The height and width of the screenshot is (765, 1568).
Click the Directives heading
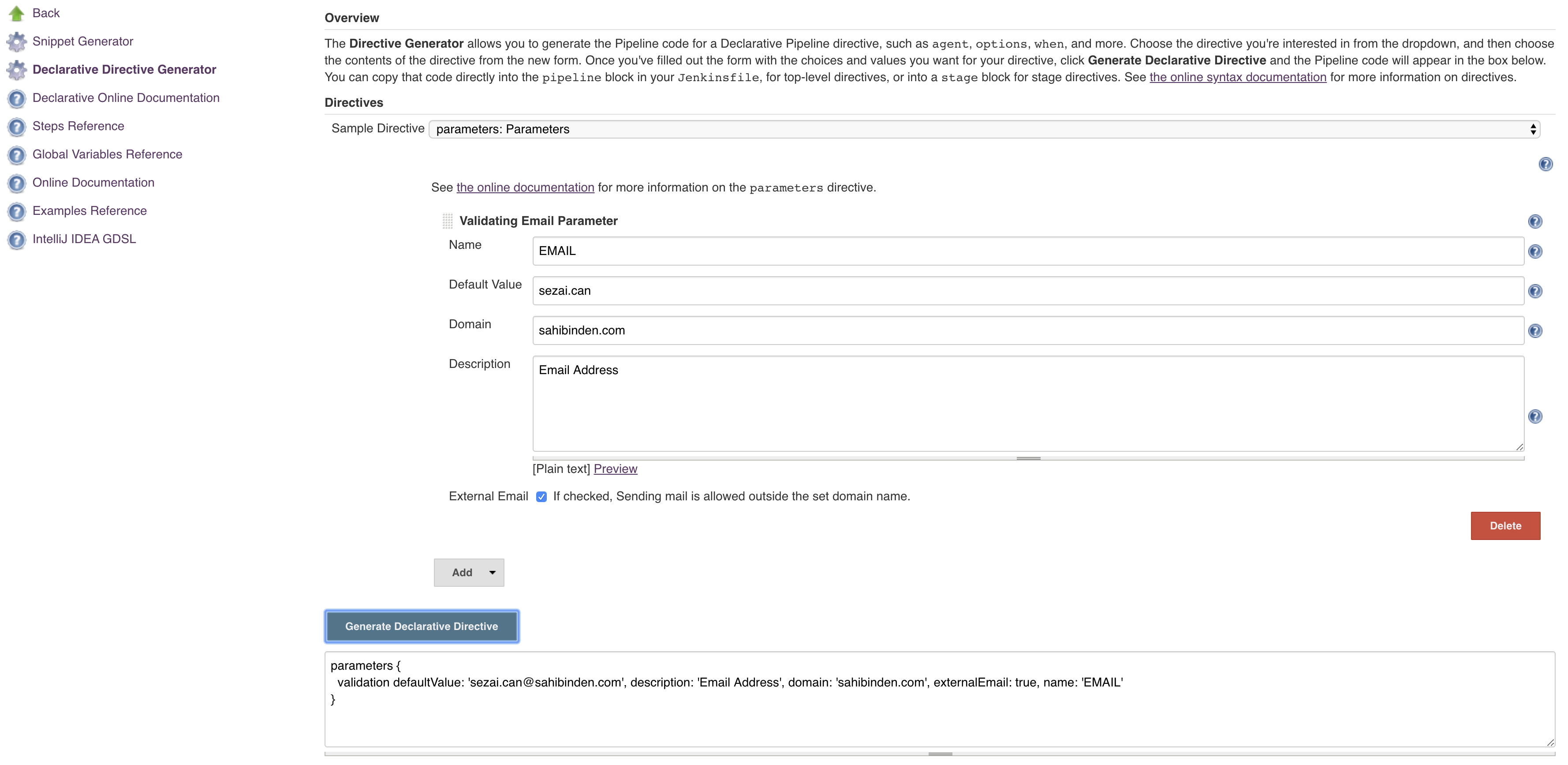354,103
